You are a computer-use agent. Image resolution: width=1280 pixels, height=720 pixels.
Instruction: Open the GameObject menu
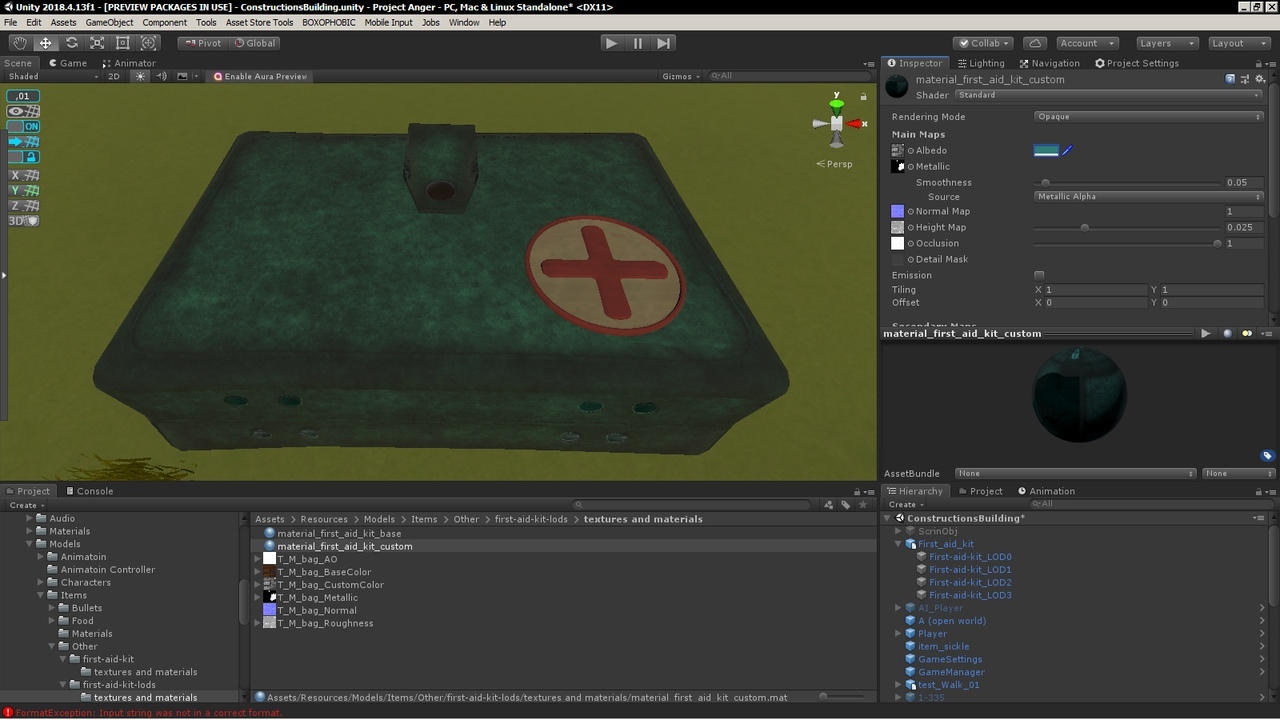tap(109, 22)
